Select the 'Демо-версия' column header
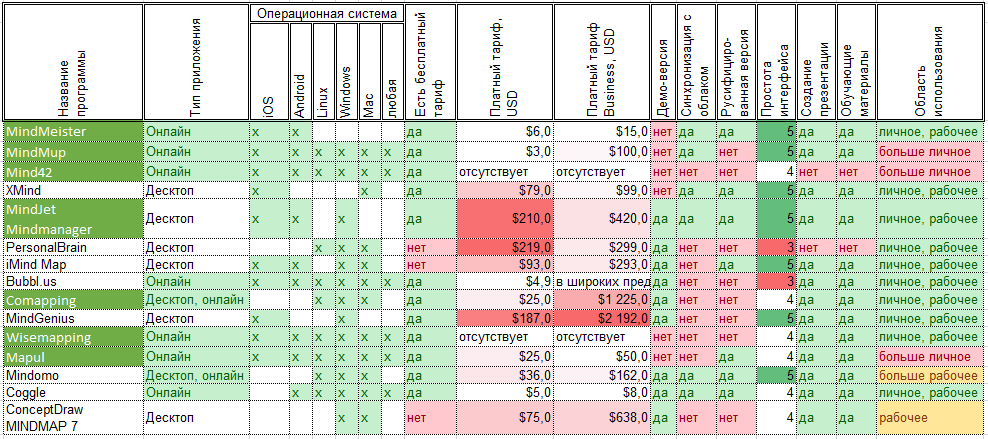988x439 pixels. pos(663,62)
